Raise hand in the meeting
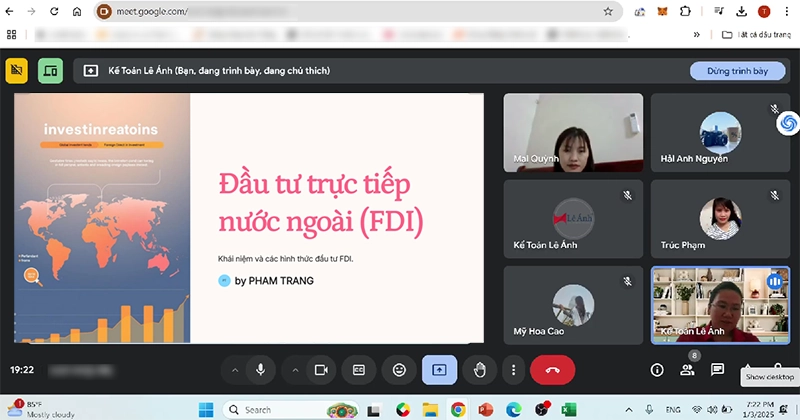This screenshot has height=420, width=800. [x=479, y=369]
